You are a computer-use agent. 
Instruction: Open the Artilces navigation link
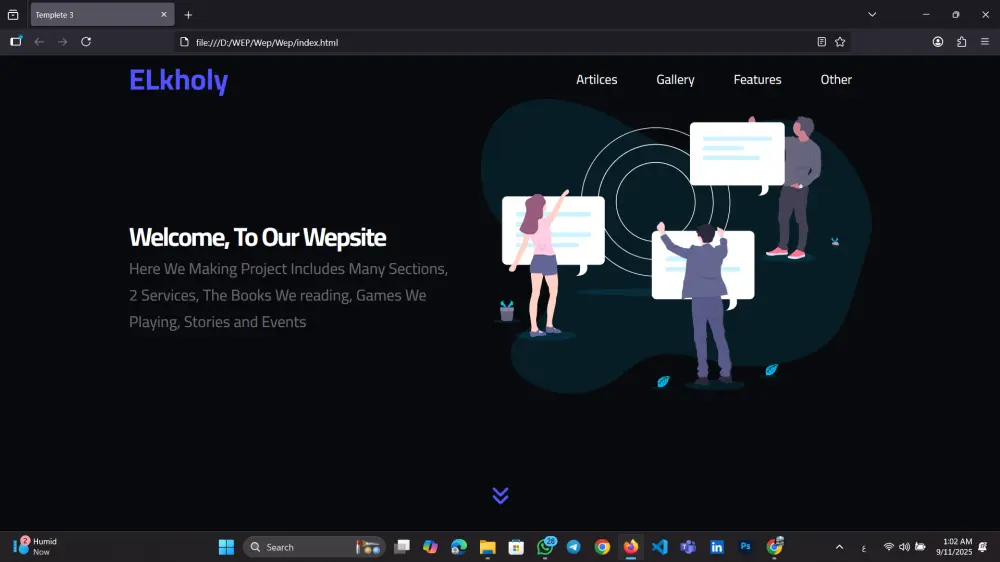coord(596,80)
